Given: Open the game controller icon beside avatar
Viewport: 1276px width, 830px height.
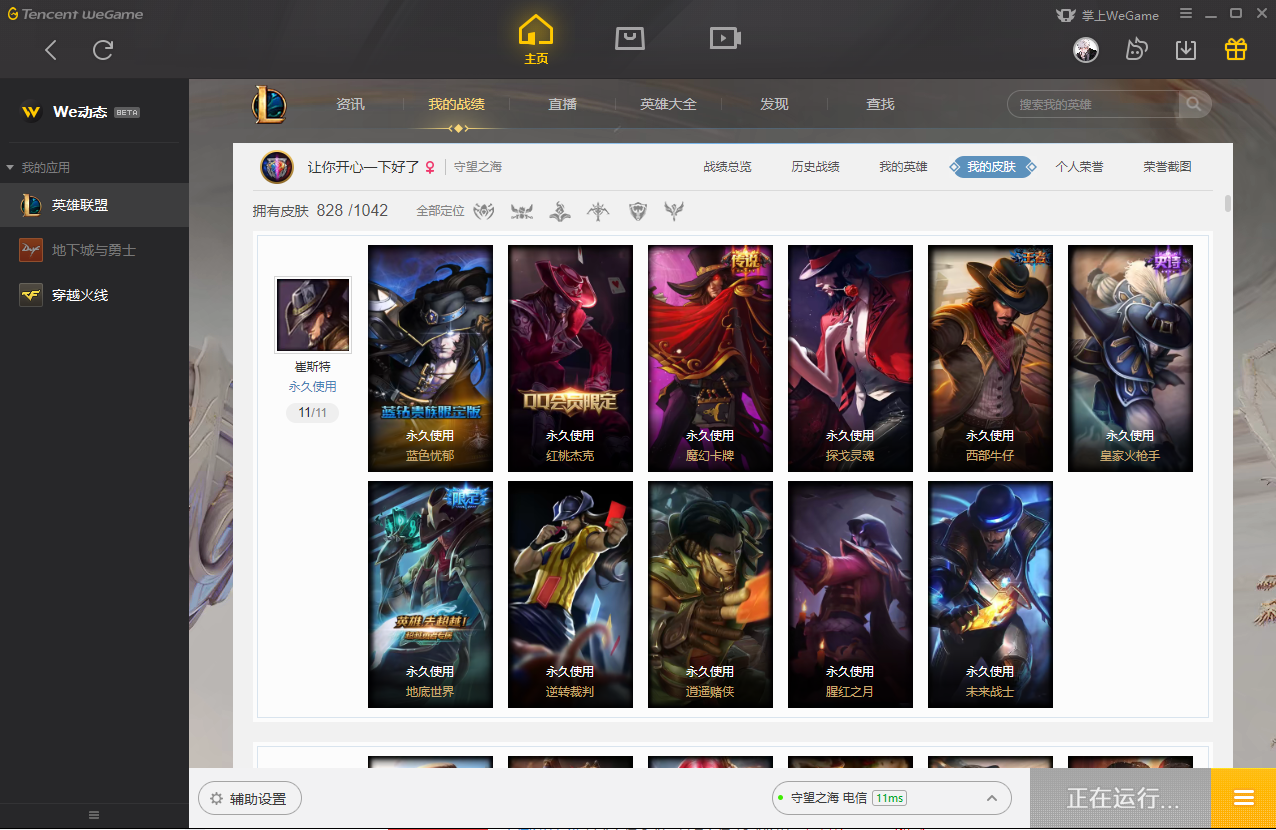Looking at the screenshot, I should point(1136,49).
